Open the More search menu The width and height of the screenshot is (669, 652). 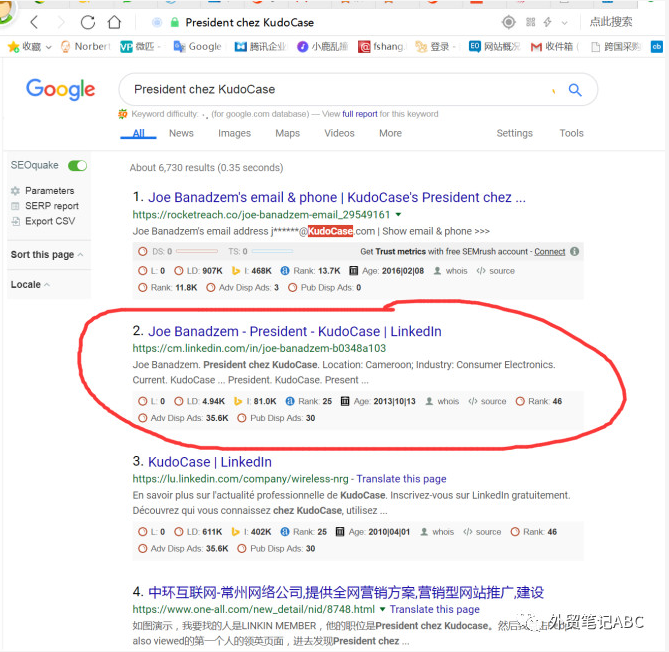390,134
